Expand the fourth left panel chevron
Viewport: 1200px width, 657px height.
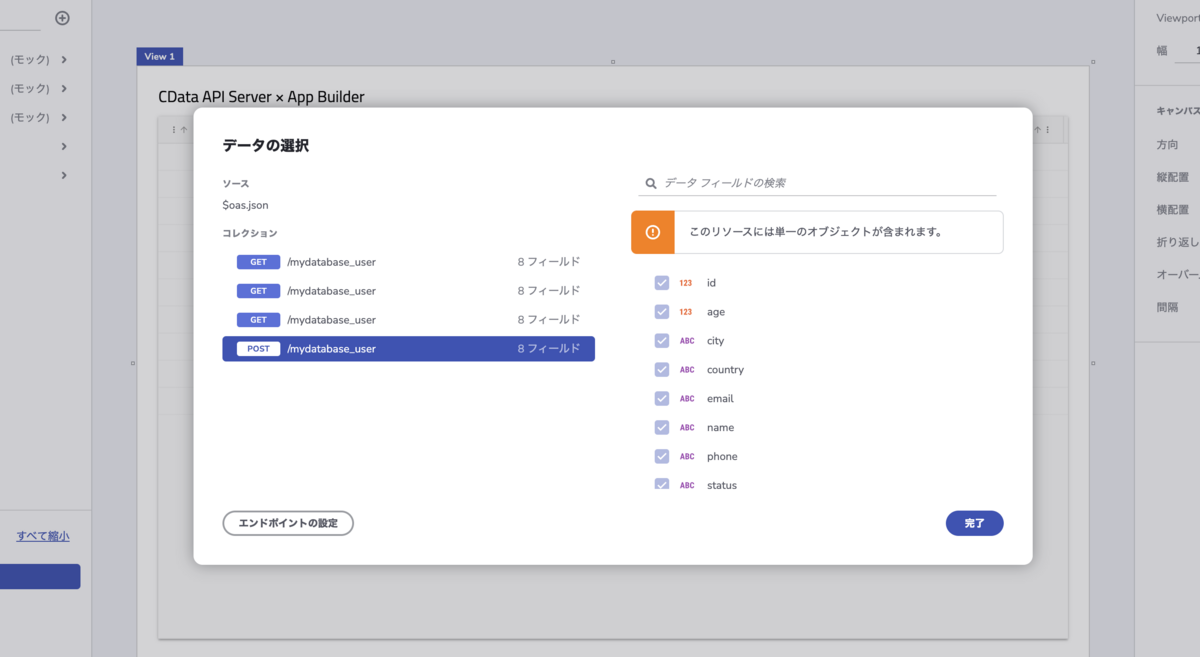[64, 146]
